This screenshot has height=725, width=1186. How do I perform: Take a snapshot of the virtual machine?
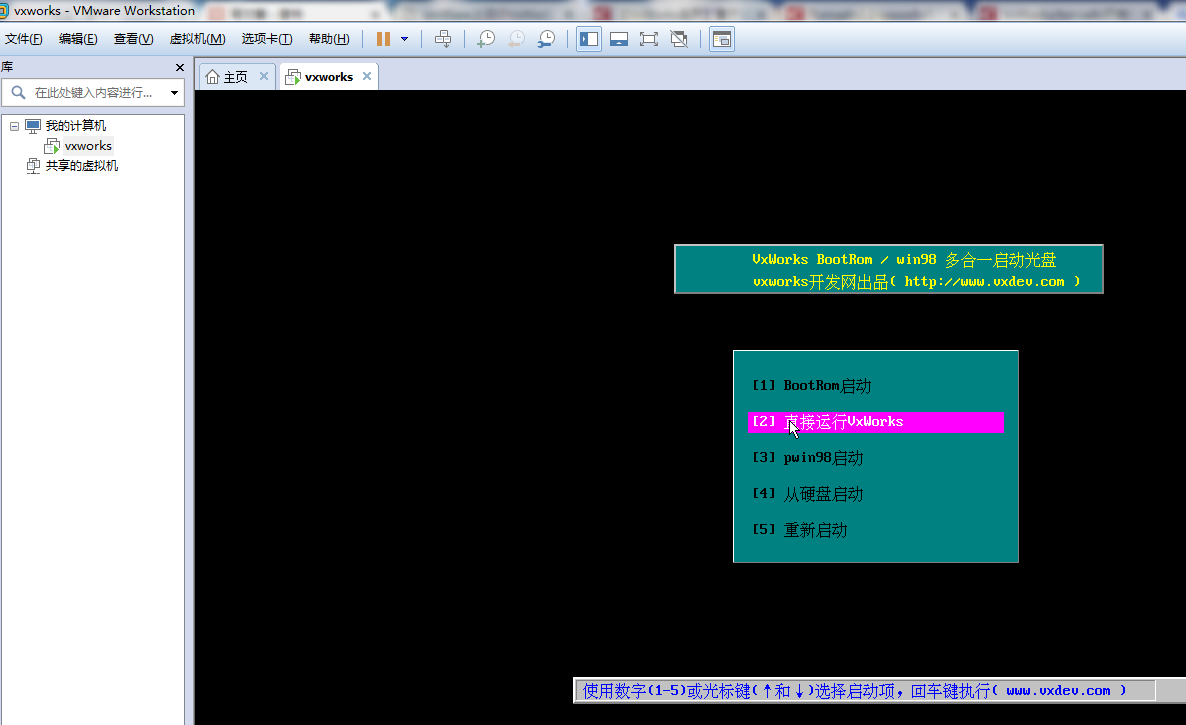(x=486, y=39)
